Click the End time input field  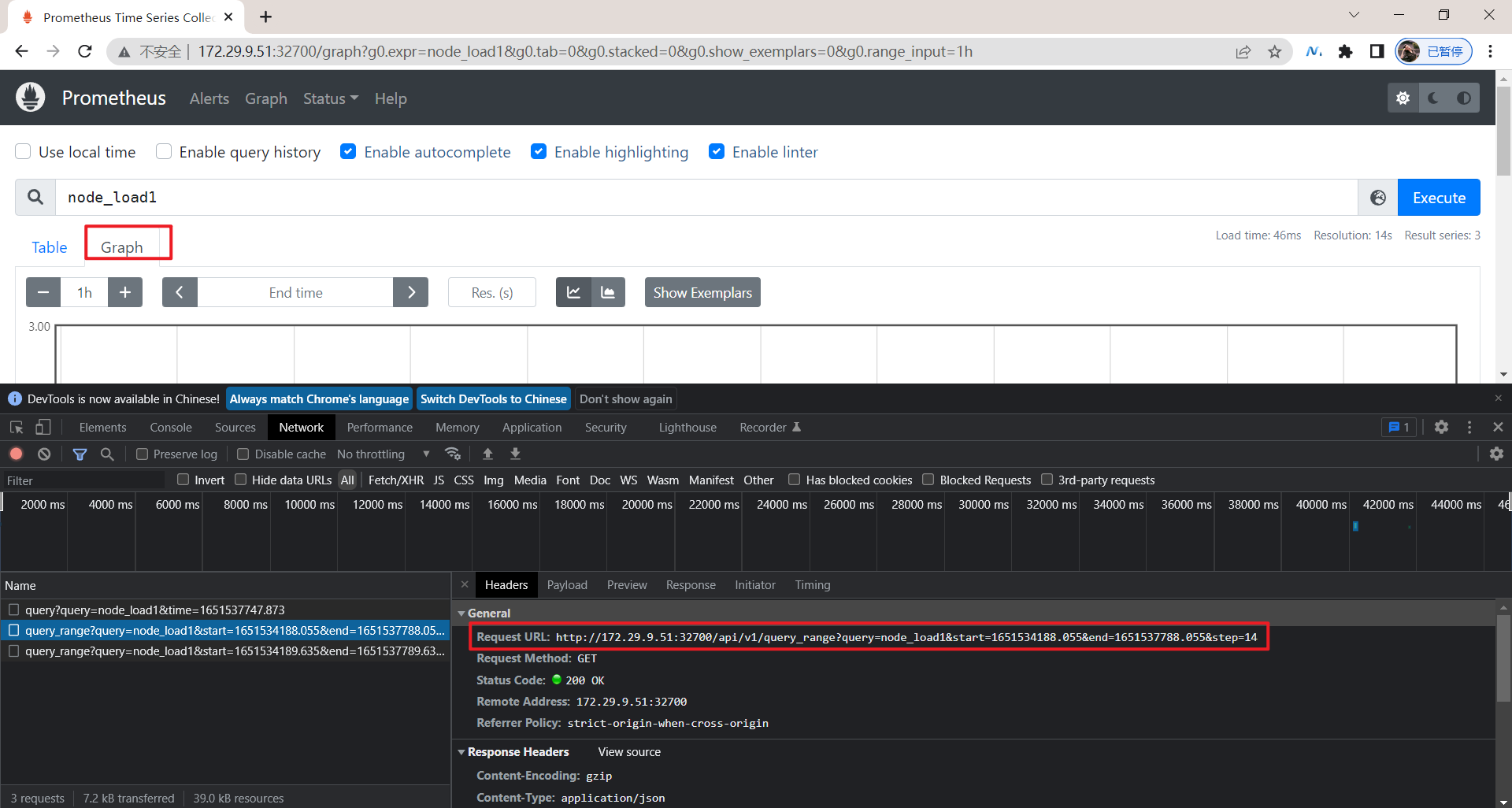295,292
